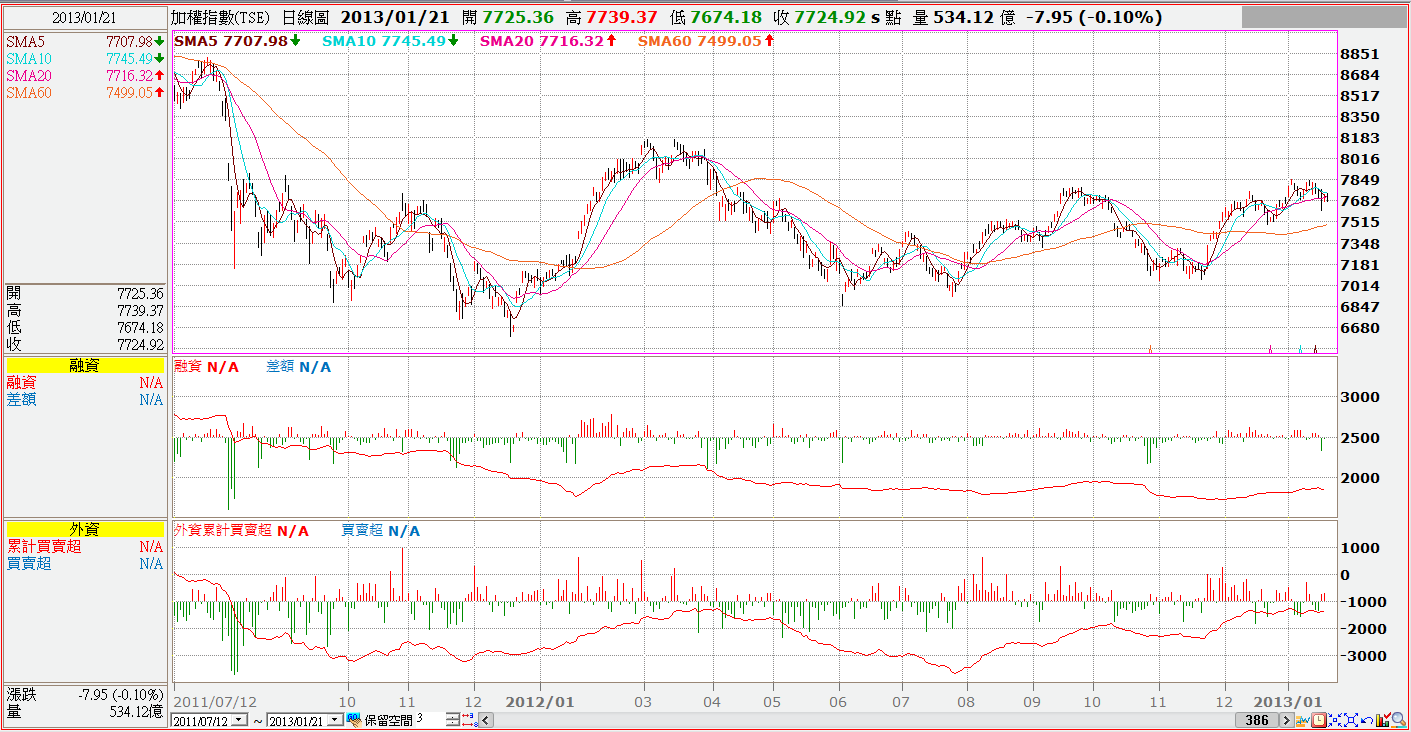Click the 386 bar count button
Image resolution: width=1411 pixels, height=732 pixels.
coord(1257,720)
